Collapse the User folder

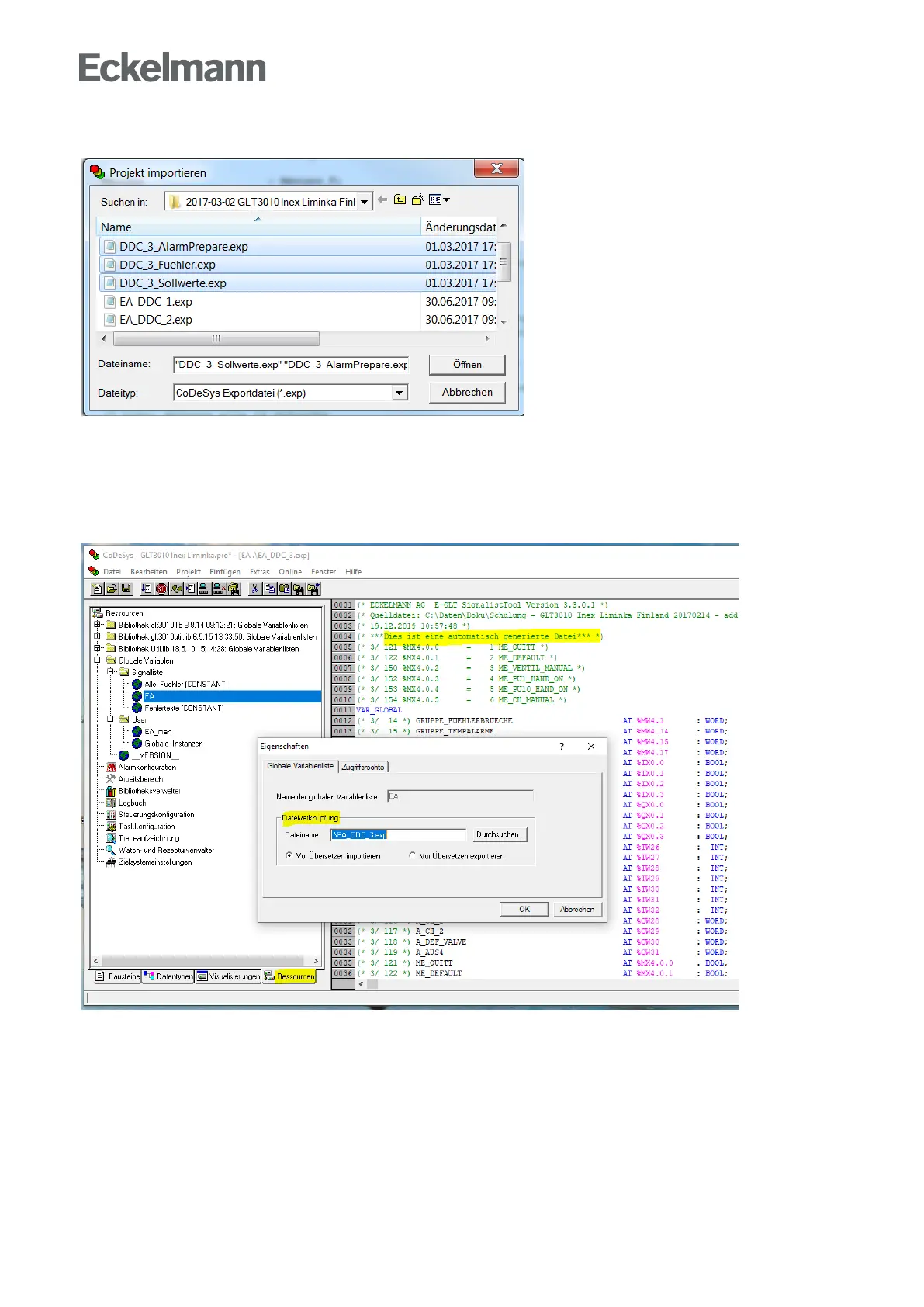pyautogui.click(x=111, y=719)
